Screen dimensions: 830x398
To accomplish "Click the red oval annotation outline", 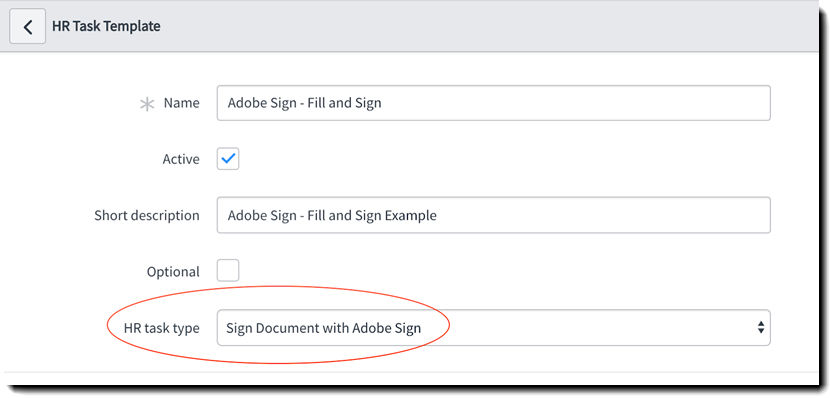I will tap(278, 287).
